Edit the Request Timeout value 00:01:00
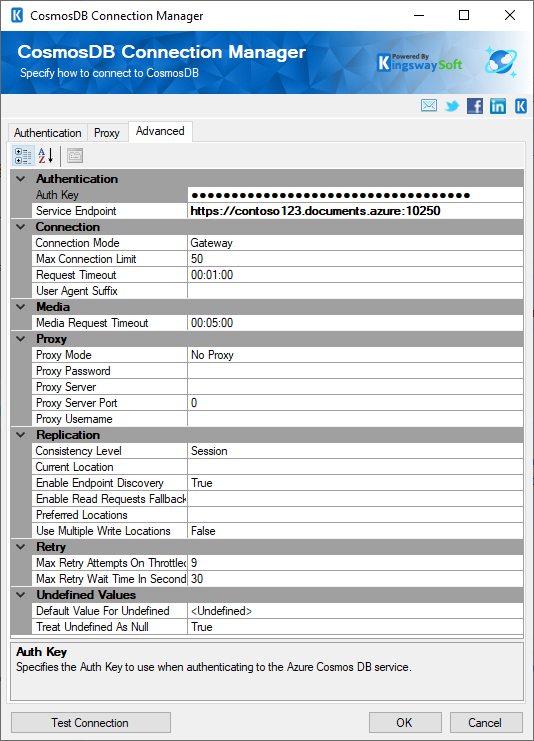Viewport: 534px width, 741px height. 355,275
